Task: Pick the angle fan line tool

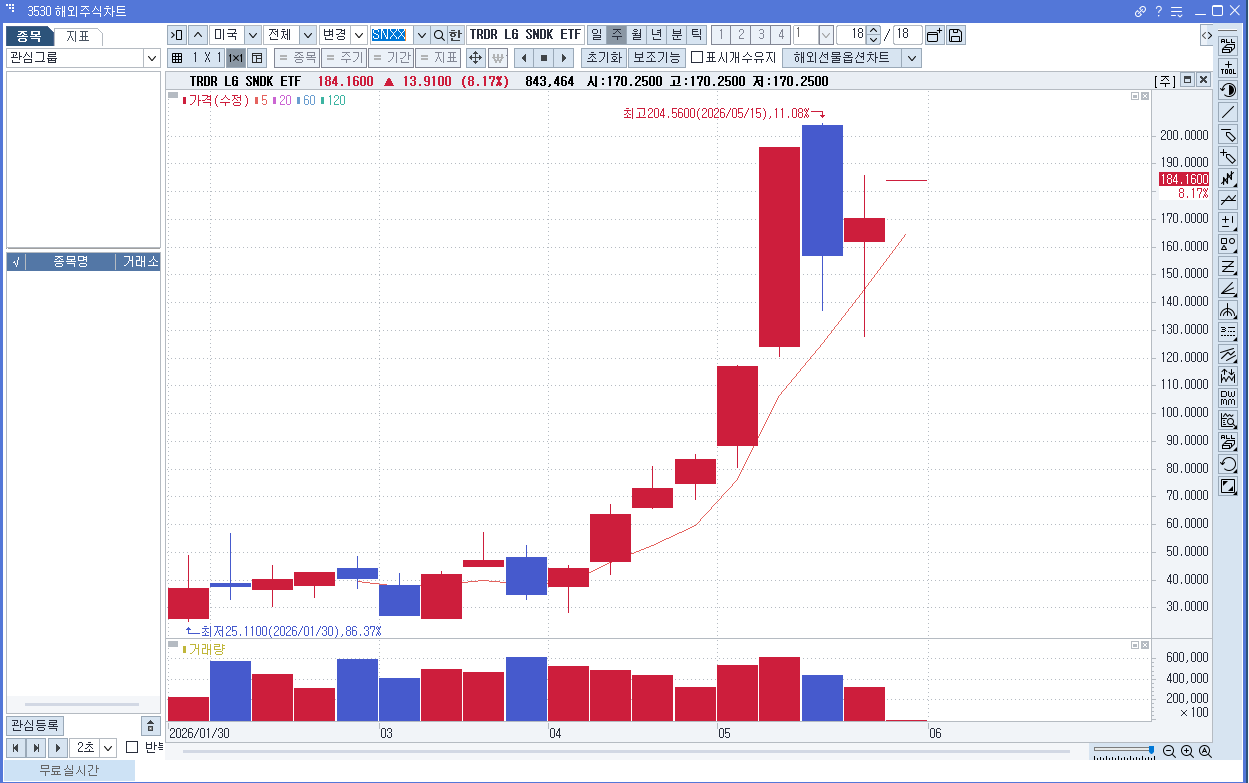Action: [x=1228, y=288]
